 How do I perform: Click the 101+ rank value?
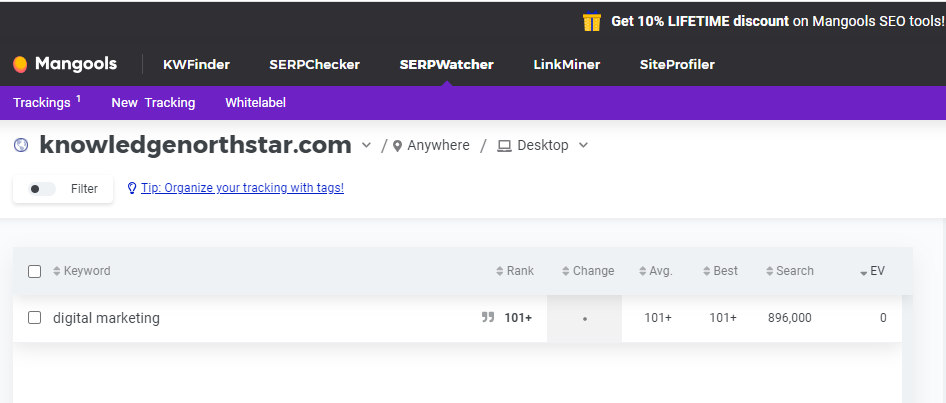pos(518,317)
